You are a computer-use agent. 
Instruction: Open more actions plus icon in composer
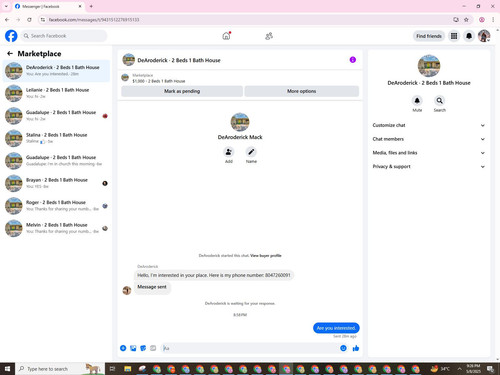[123, 348]
